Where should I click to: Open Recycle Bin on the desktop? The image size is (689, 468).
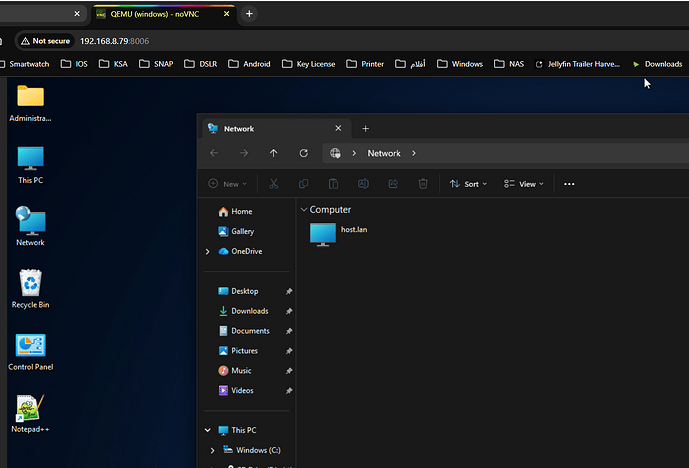30,286
